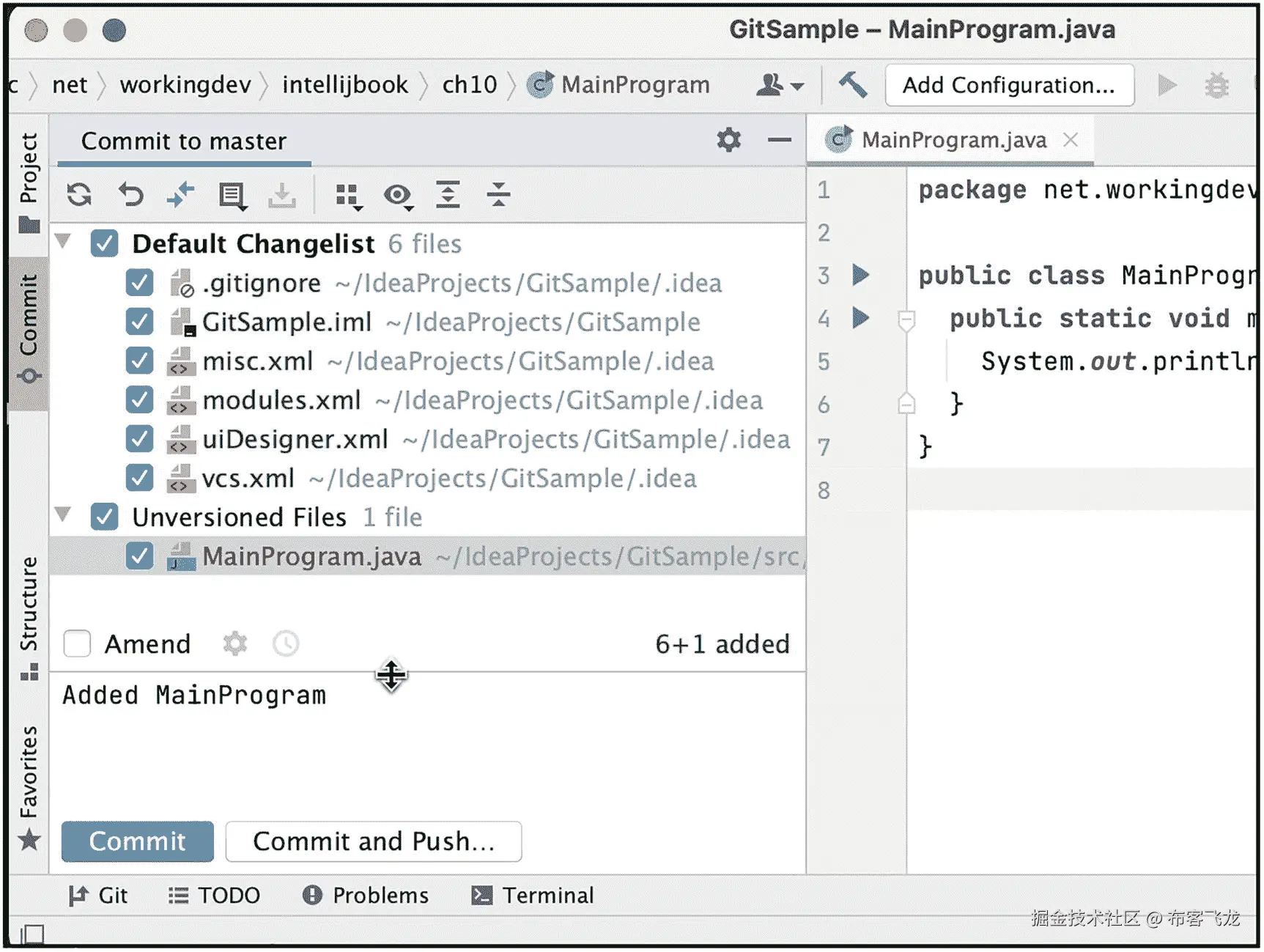Uncheck the uiDesigner.xml checkbox
Image resolution: width=1264 pixels, height=952 pixels.
(x=139, y=439)
